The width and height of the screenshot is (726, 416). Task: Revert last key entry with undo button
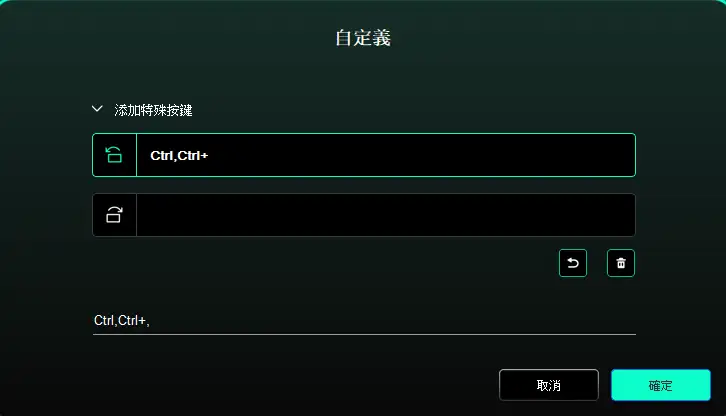(573, 263)
